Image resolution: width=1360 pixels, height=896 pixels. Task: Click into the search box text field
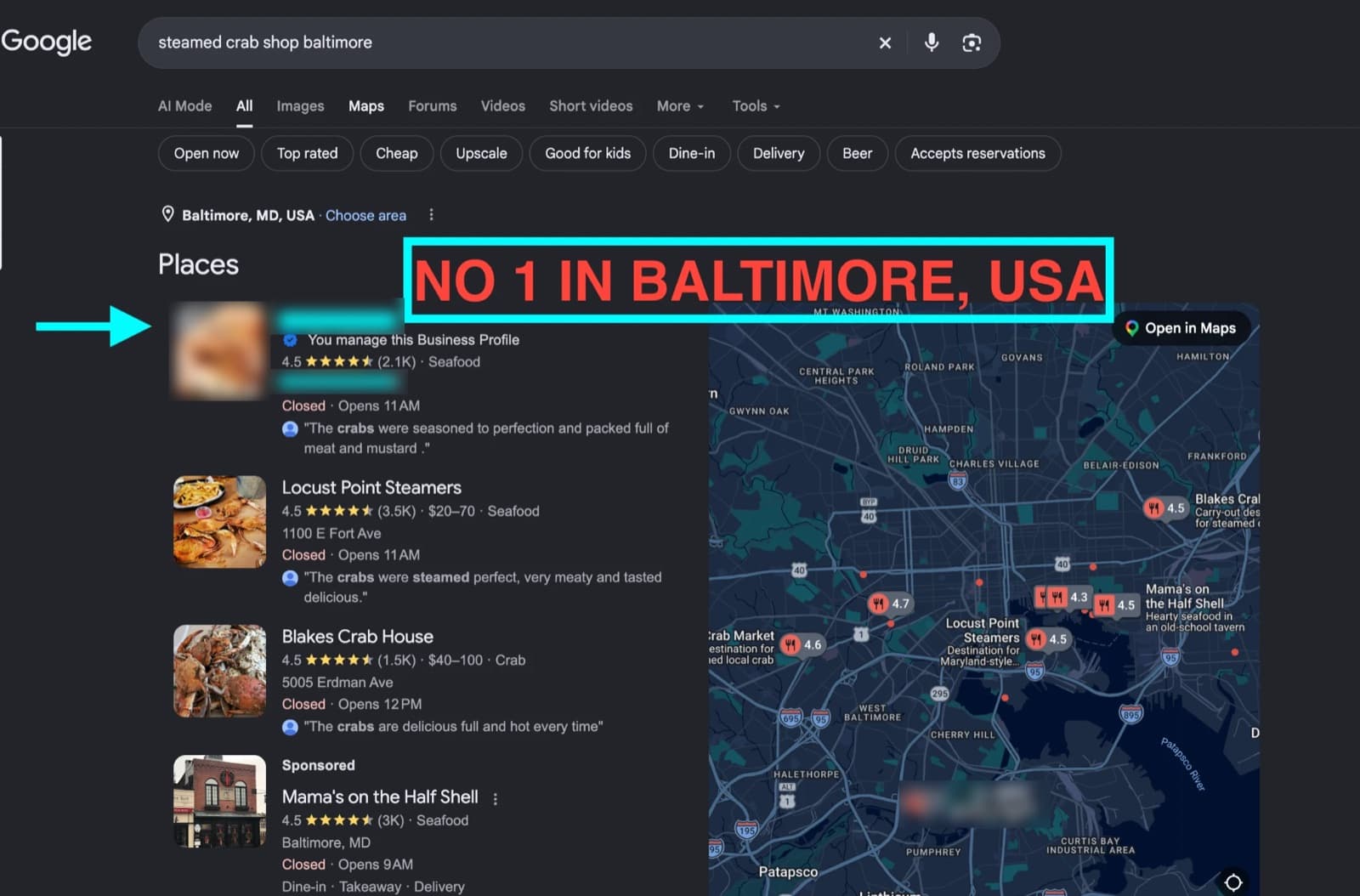(x=510, y=43)
